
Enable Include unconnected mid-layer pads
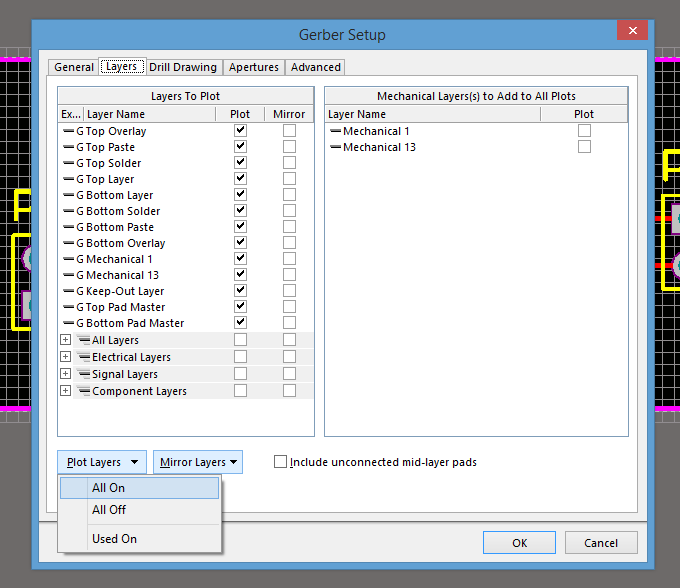pyautogui.click(x=281, y=462)
